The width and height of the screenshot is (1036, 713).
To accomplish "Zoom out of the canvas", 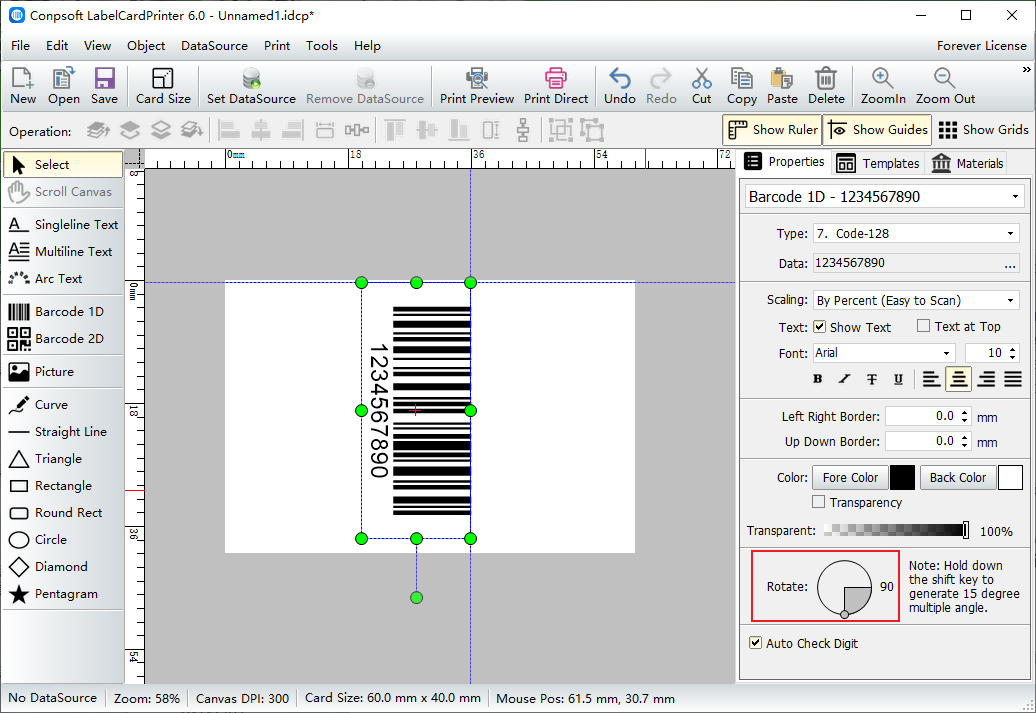I will pyautogui.click(x=945, y=86).
